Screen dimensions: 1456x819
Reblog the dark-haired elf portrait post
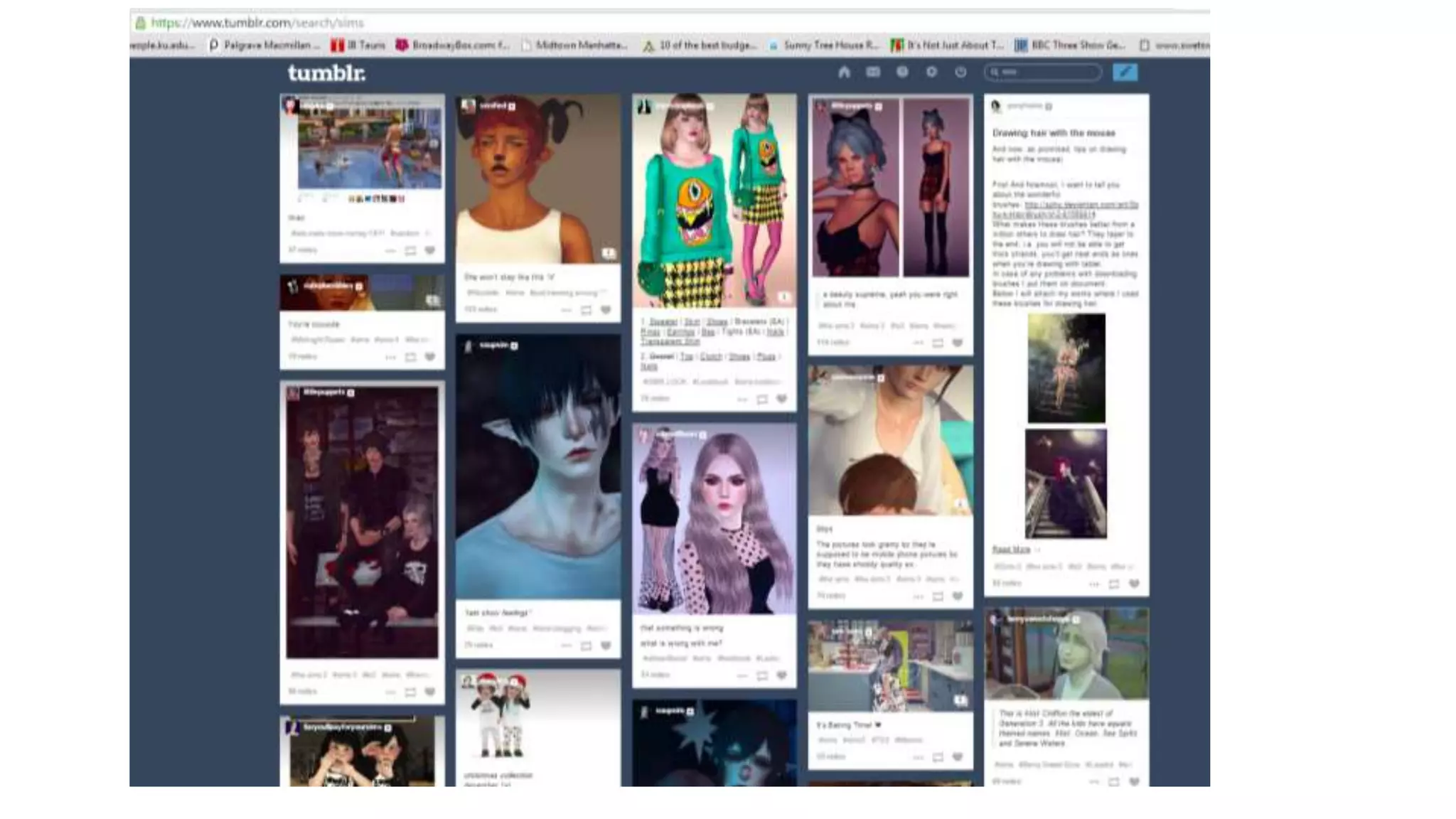click(586, 646)
